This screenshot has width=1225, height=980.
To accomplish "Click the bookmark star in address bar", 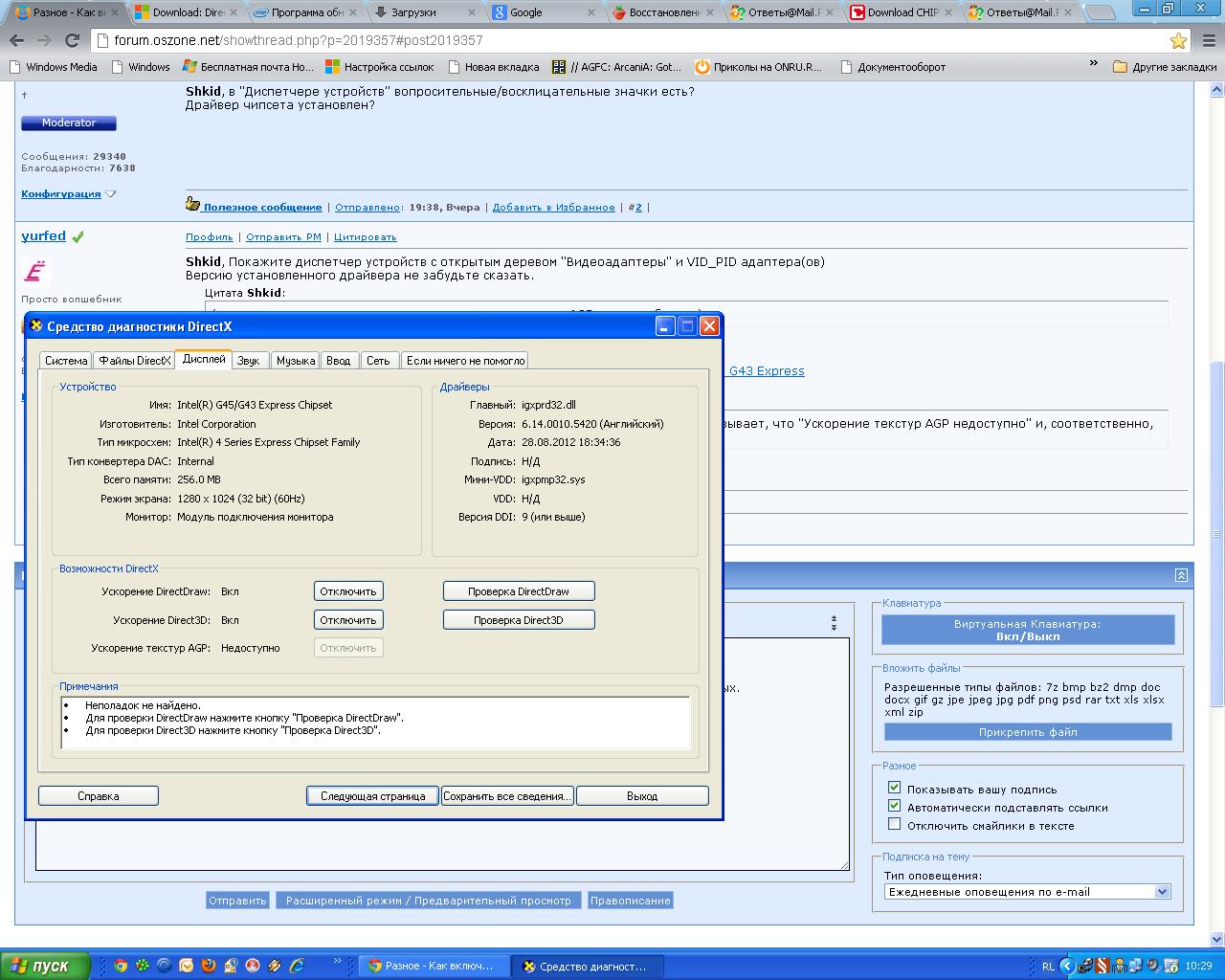I will (x=1178, y=41).
